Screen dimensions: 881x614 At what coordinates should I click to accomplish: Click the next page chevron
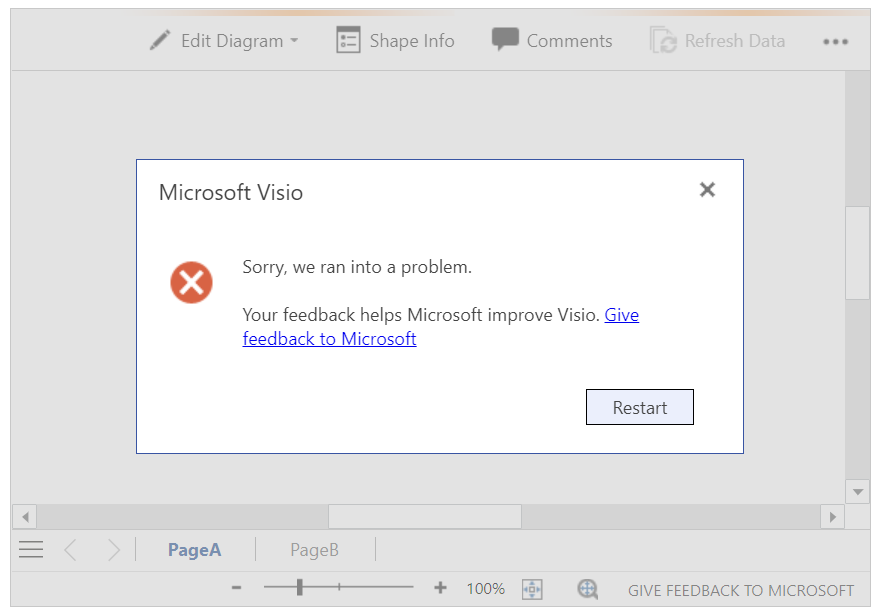[x=113, y=549]
